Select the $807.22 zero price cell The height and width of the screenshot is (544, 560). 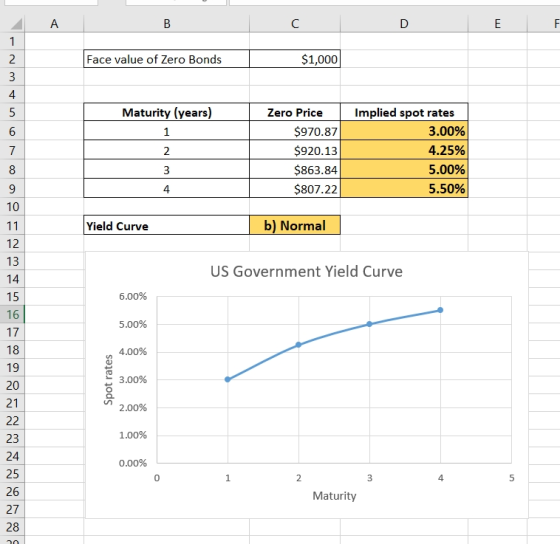pos(295,188)
